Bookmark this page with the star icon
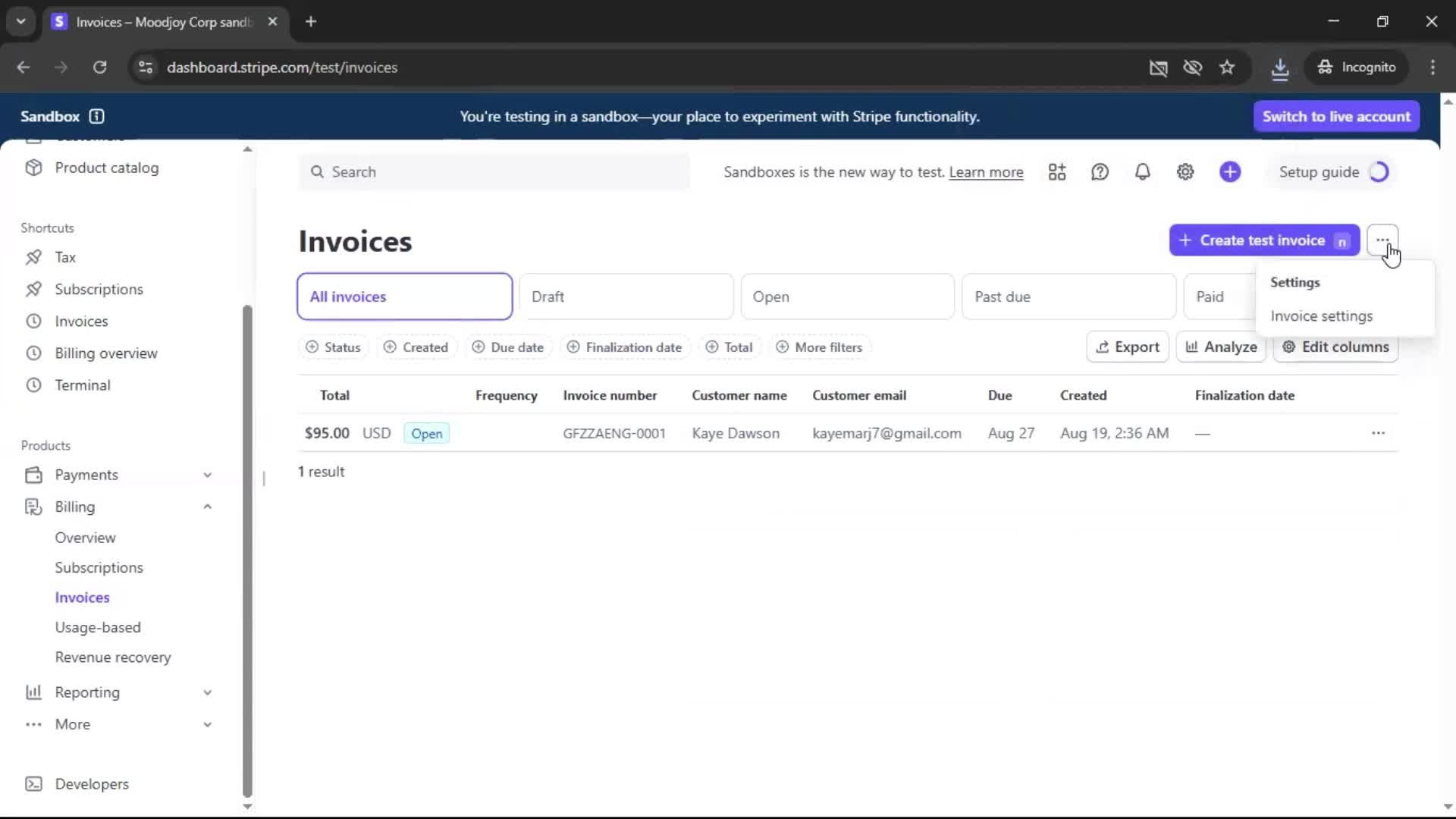This screenshot has height=819, width=1456. pyautogui.click(x=1227, y=67)
